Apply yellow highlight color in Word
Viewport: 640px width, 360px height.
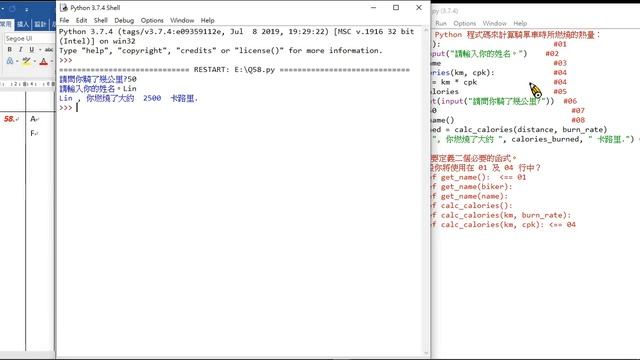(x=27, y=62)
